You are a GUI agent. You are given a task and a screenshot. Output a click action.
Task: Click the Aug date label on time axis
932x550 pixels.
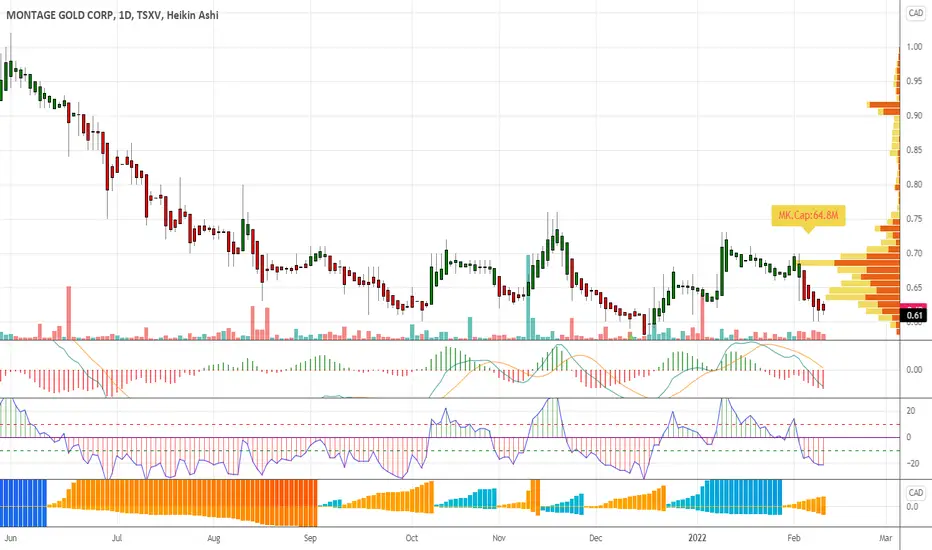point(213,538)
